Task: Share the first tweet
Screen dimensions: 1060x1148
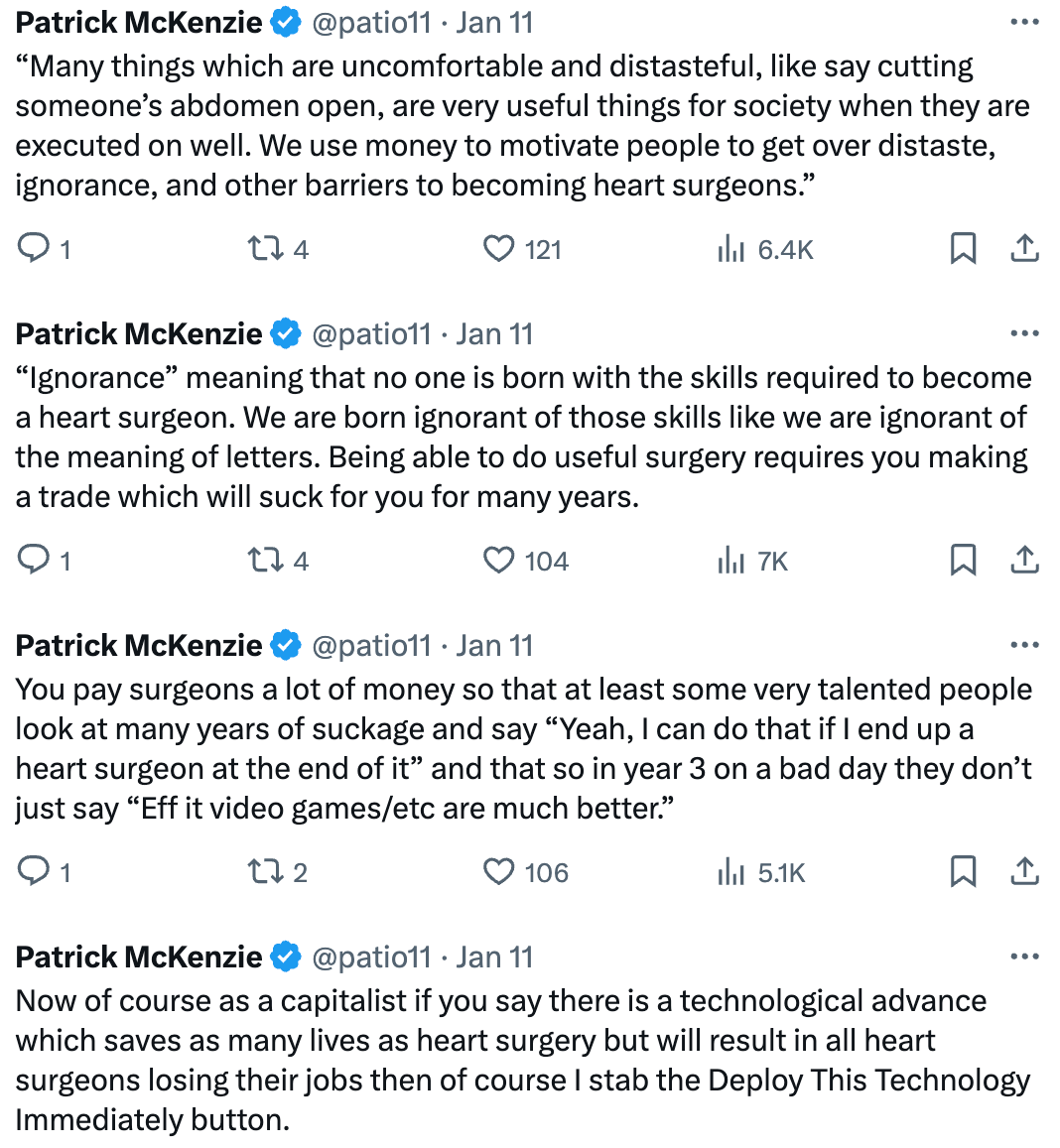Action: [1025, 248]
